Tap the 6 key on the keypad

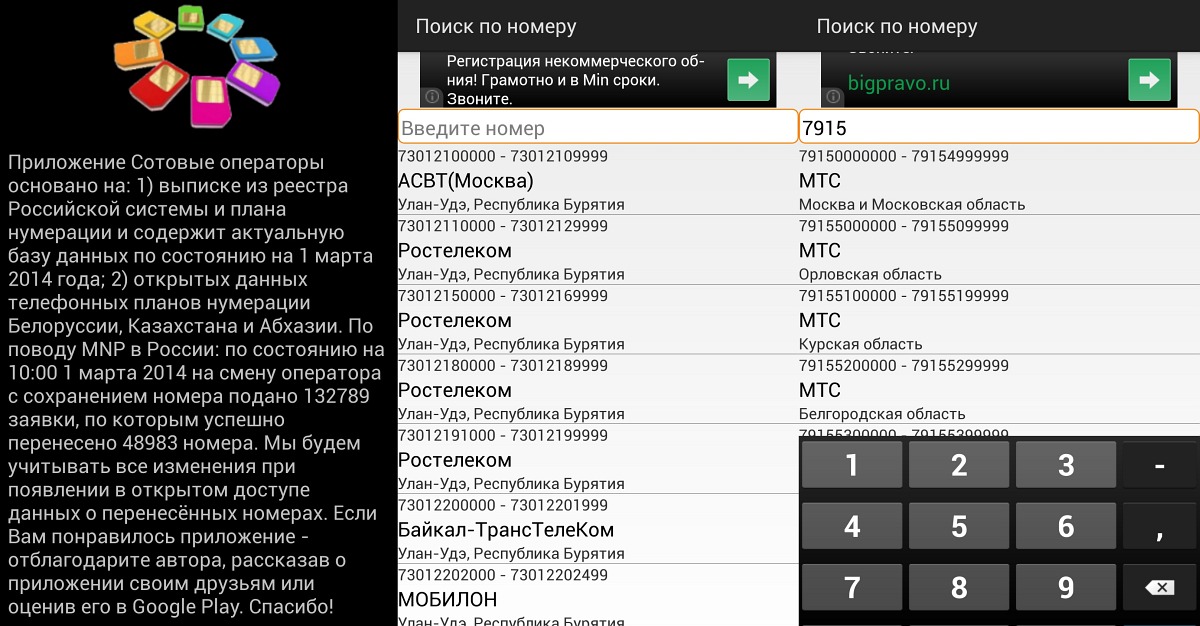(x=1066, y=526)
